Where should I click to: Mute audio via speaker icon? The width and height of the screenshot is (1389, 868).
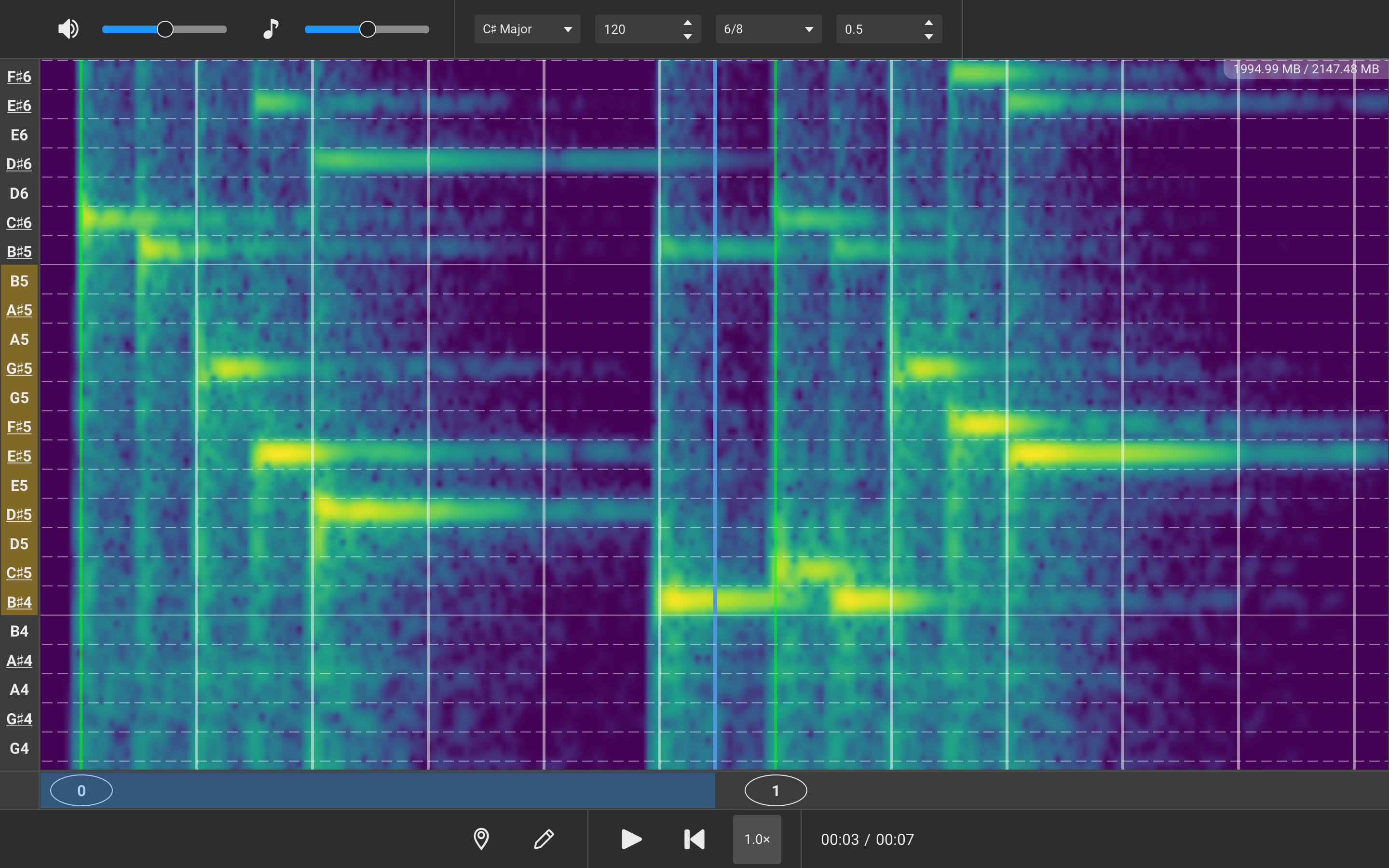(68, 29)
